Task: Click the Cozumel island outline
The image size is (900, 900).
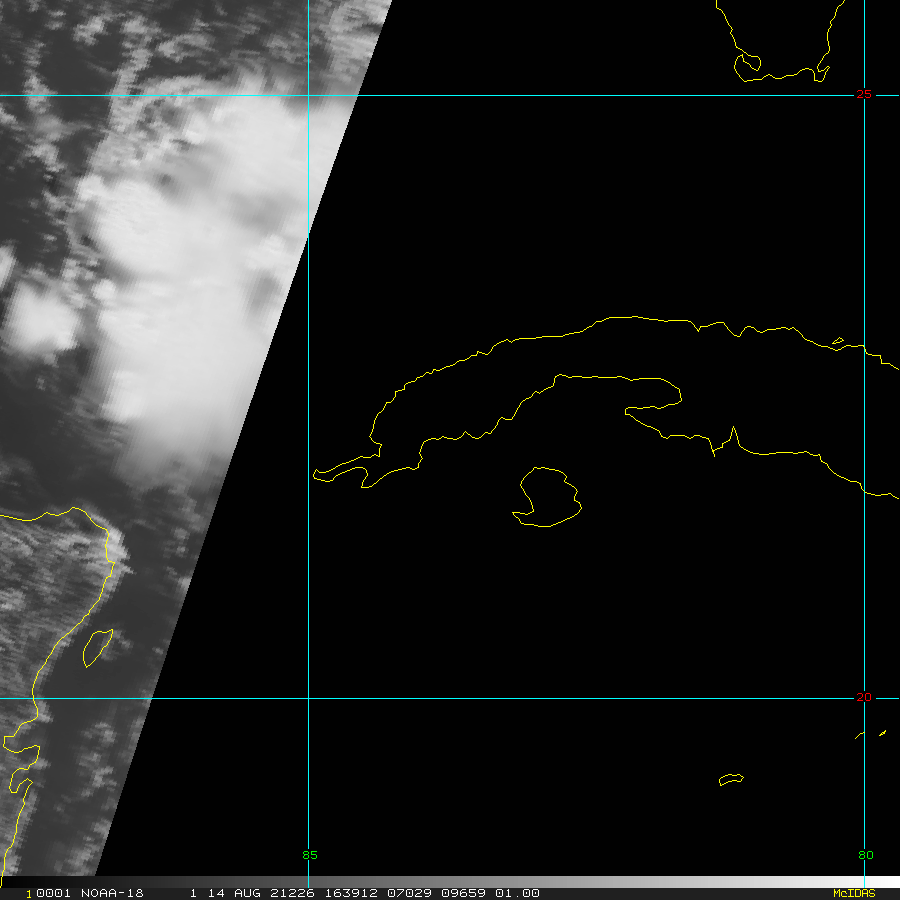Action: coord(98,647)
